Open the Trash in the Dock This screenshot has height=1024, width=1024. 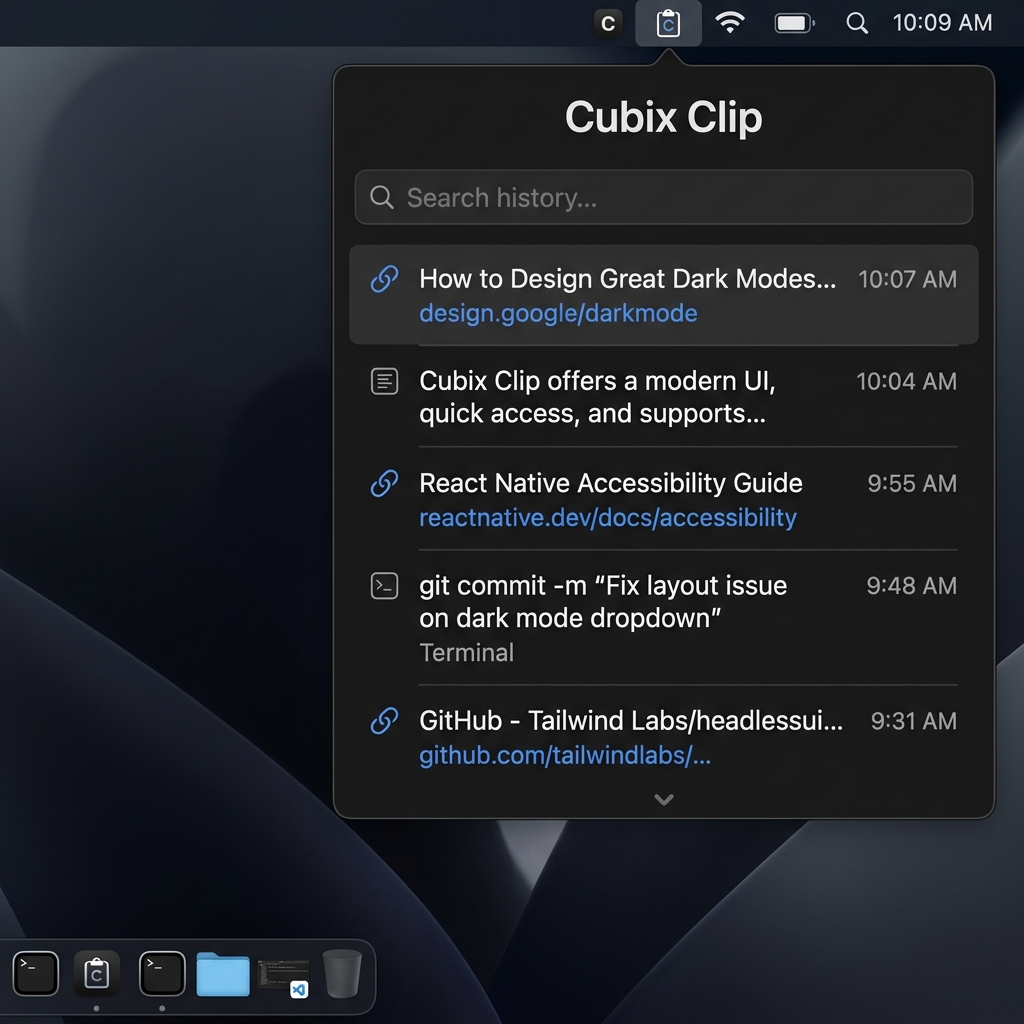342,974
